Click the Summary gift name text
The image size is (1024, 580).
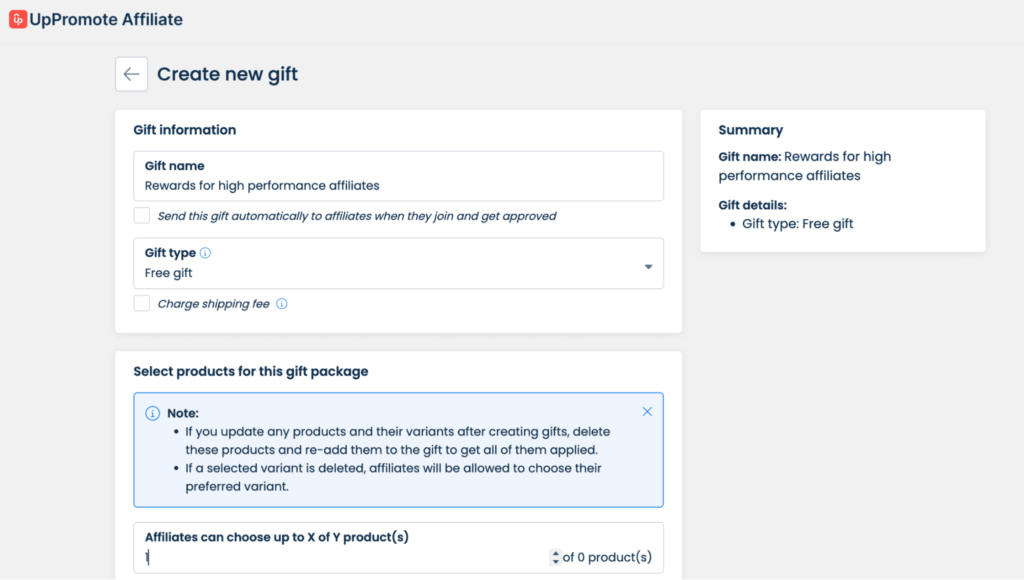click(x=804, y=166)
